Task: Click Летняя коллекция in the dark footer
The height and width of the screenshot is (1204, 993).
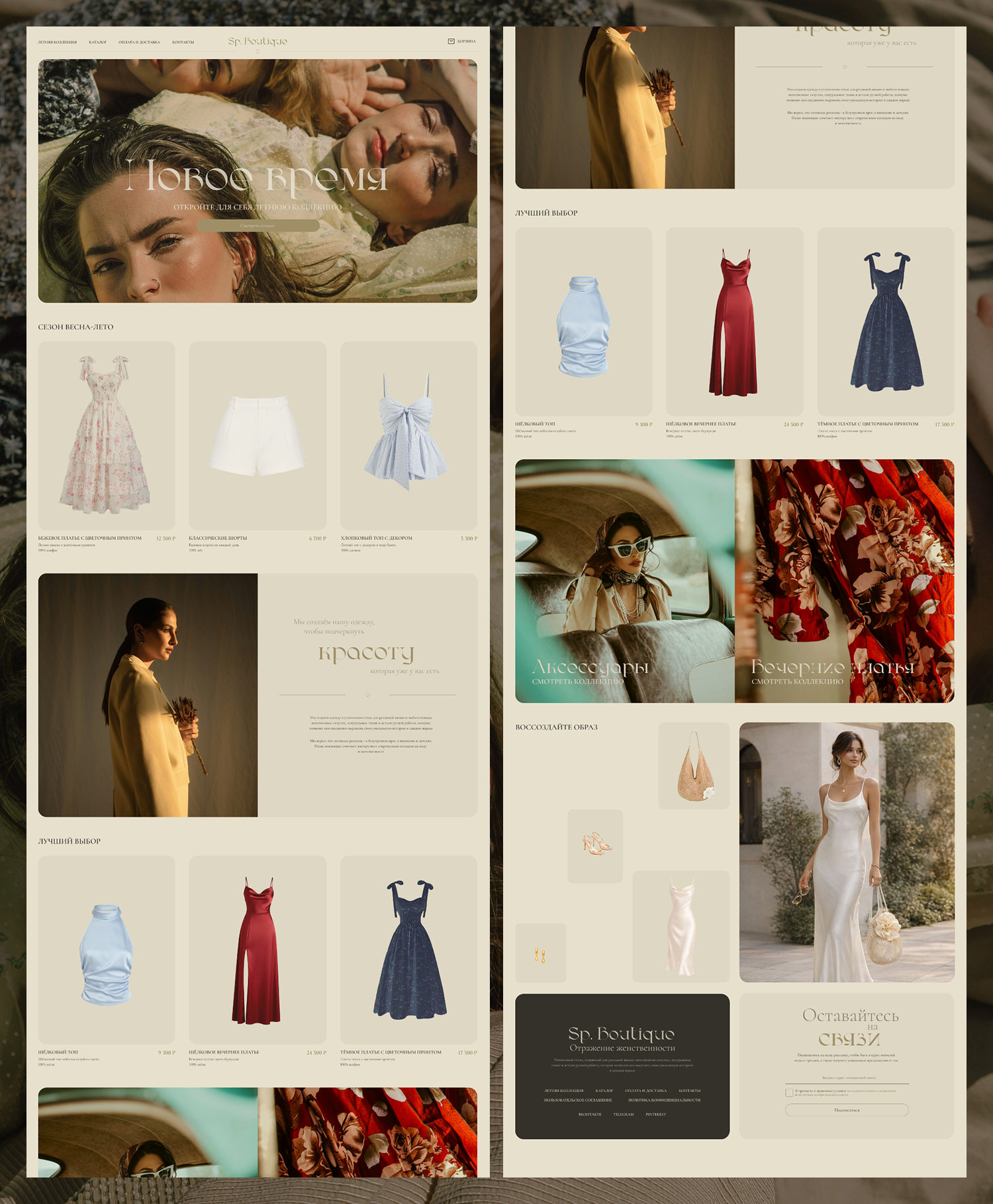Action: [x=564, y=1090]
